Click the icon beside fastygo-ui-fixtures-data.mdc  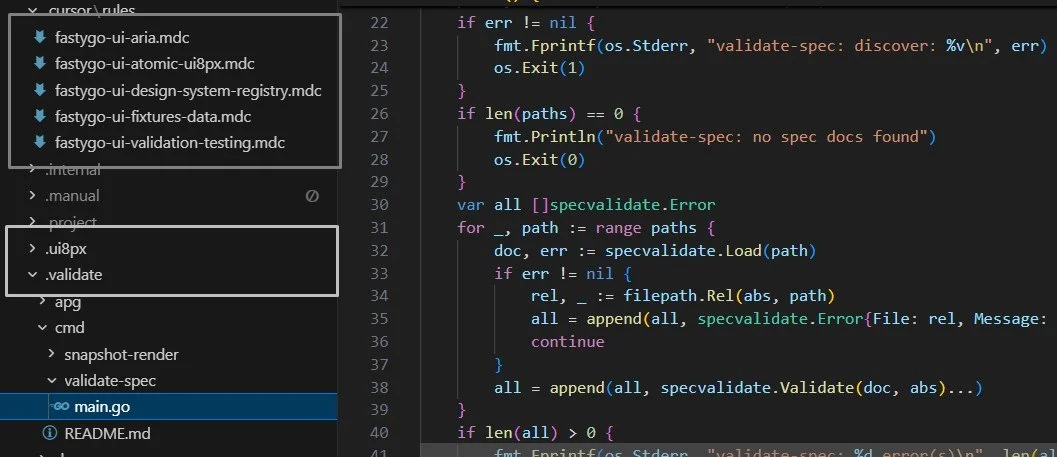pos(40,117)
